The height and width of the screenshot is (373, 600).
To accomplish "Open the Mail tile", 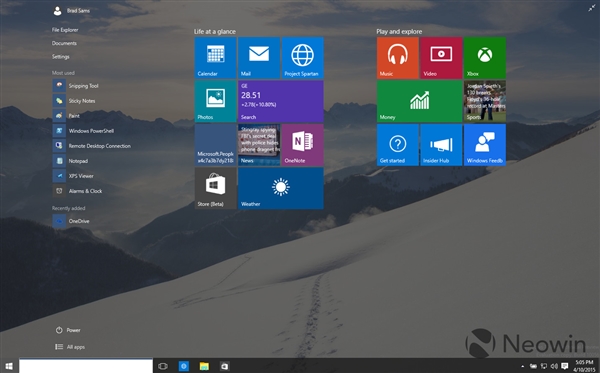I will pyautogui.click(x=259, y=58).
